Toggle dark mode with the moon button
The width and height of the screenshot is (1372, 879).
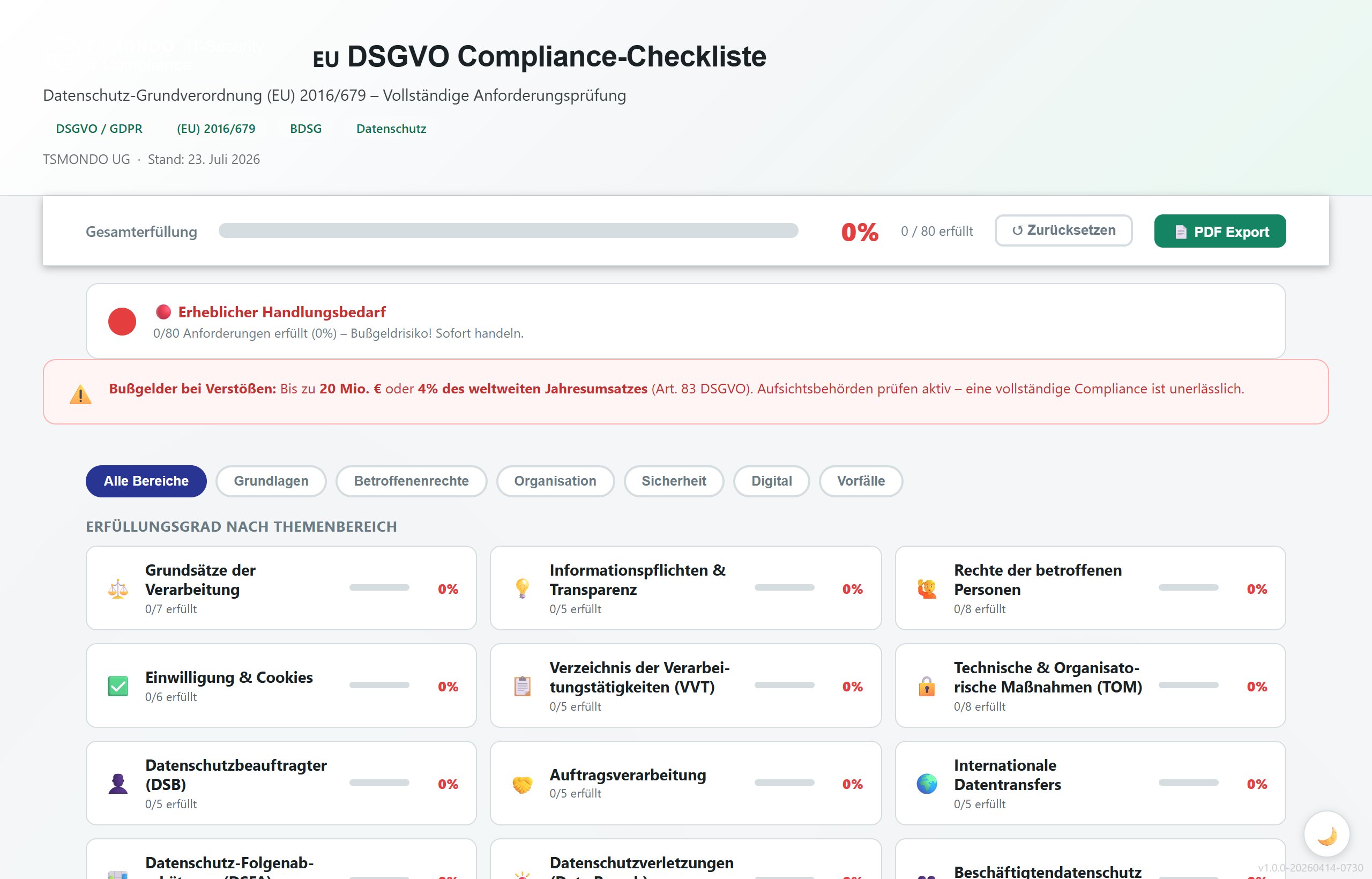(x=1326, y=834)
